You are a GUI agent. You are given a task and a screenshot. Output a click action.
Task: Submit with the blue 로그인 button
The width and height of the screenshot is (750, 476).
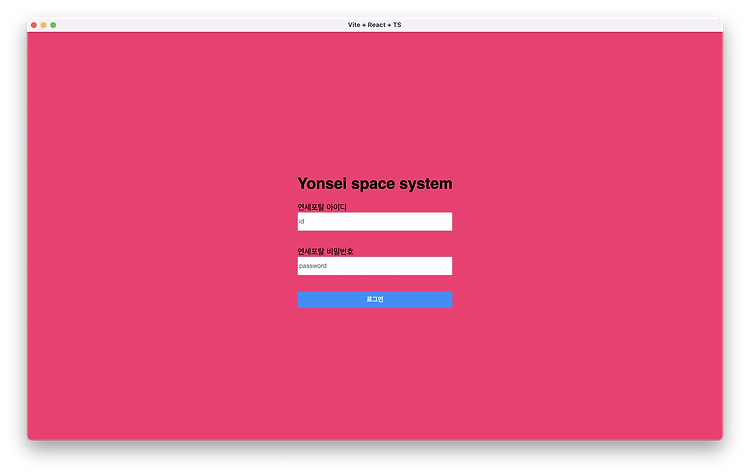[x=375, y=299]
